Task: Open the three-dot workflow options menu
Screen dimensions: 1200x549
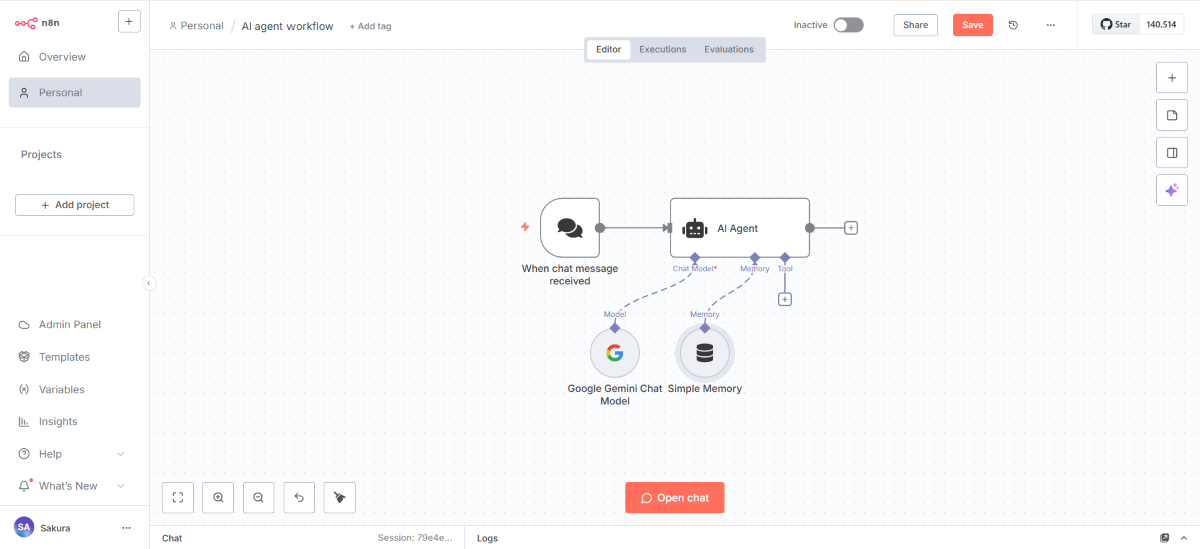Action: [1050, 25]
